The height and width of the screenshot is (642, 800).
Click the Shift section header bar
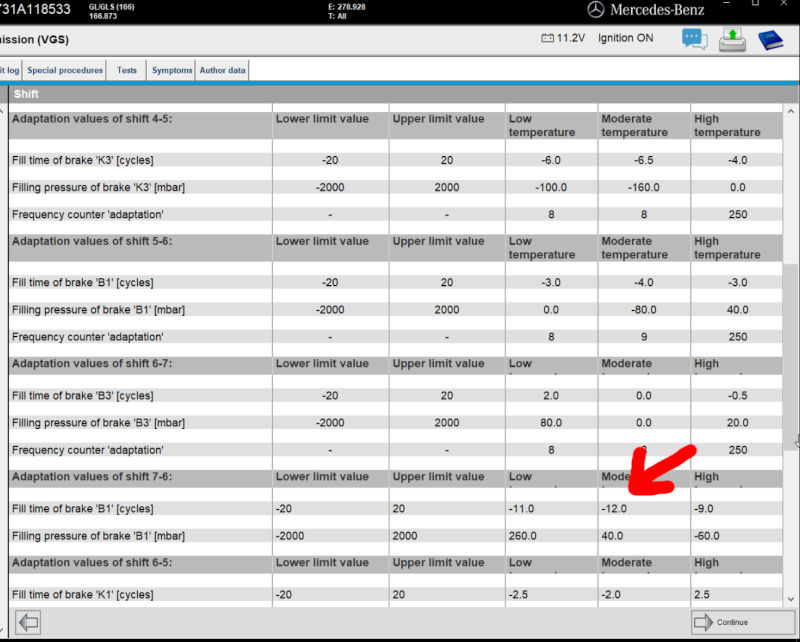(x=400, y=94)
